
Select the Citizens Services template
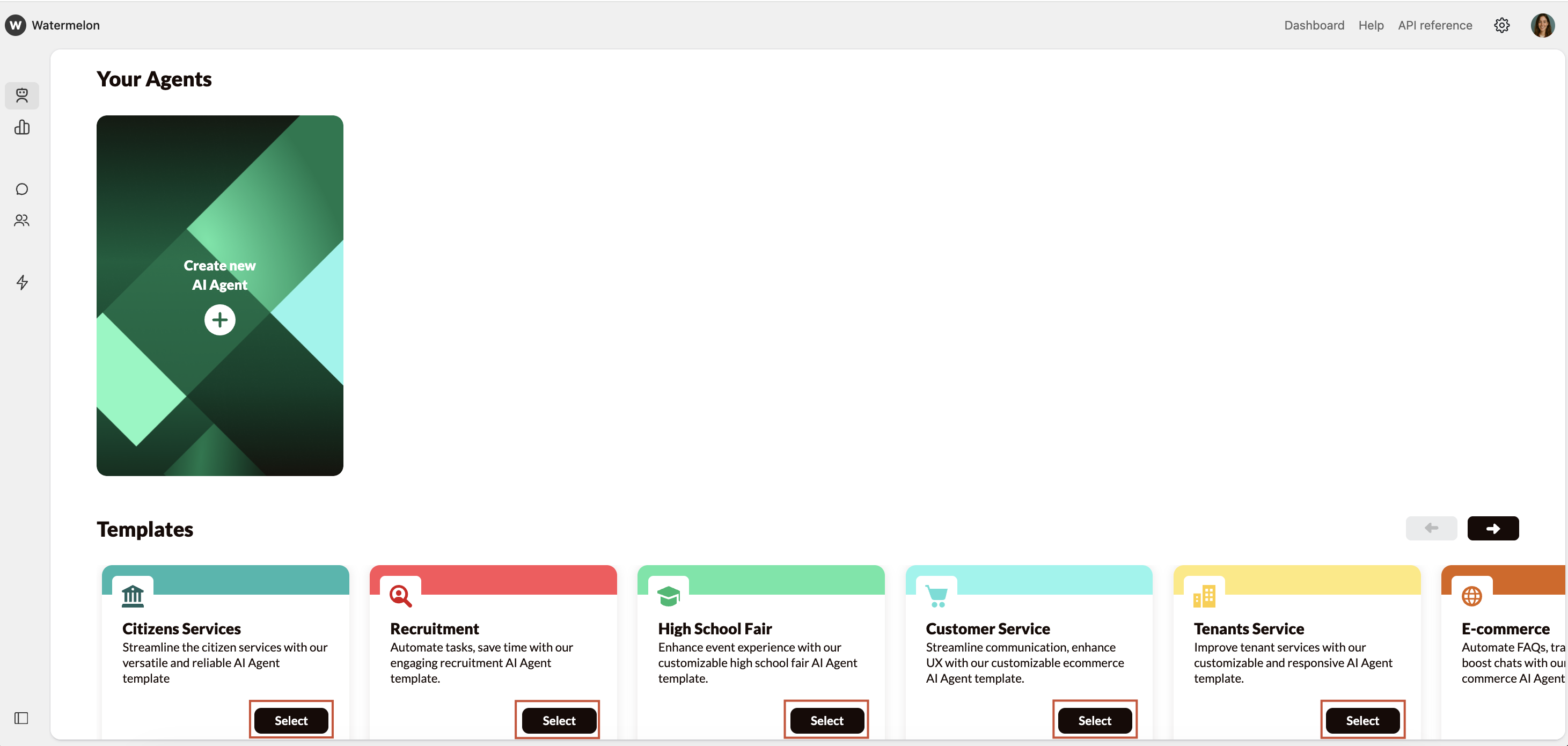(291, 720)
